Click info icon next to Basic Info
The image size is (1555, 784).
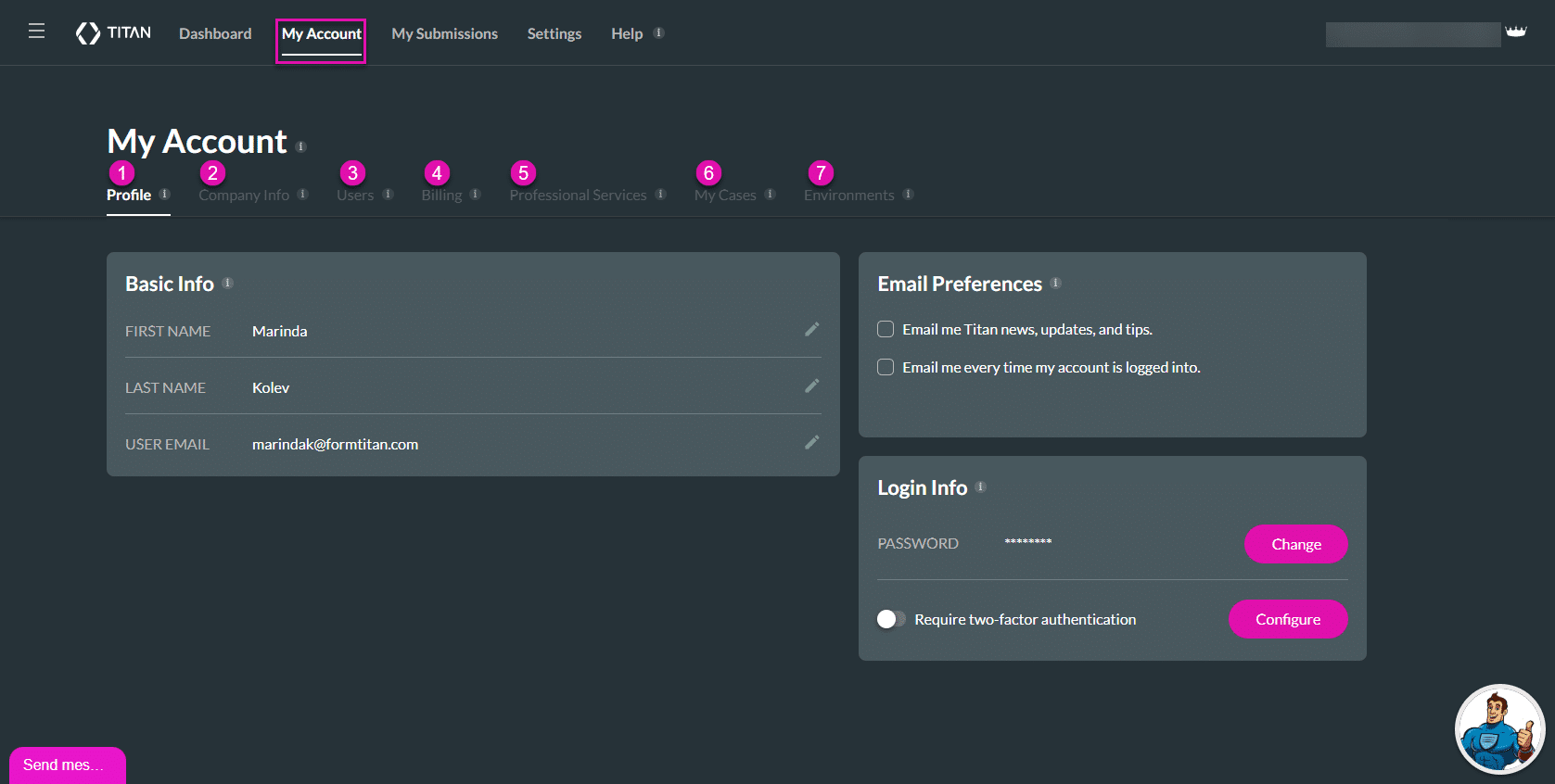[x=228, y=284]
